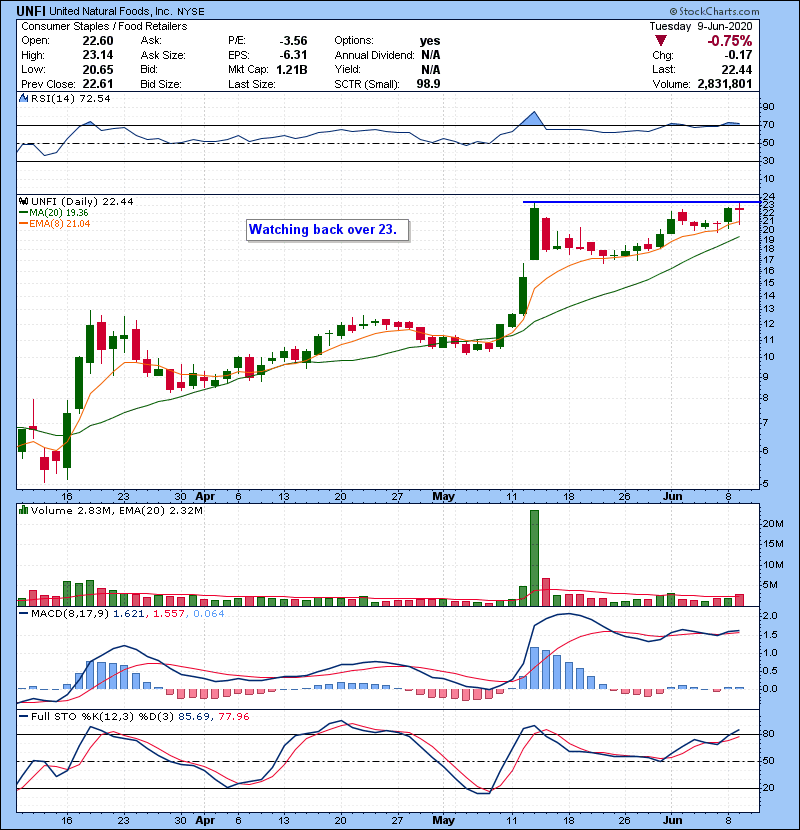Click the 2.0 label on the MACD axis
The width and height of the screenshot is (800, 830).
pyautogui.click(x=770, y=616)
